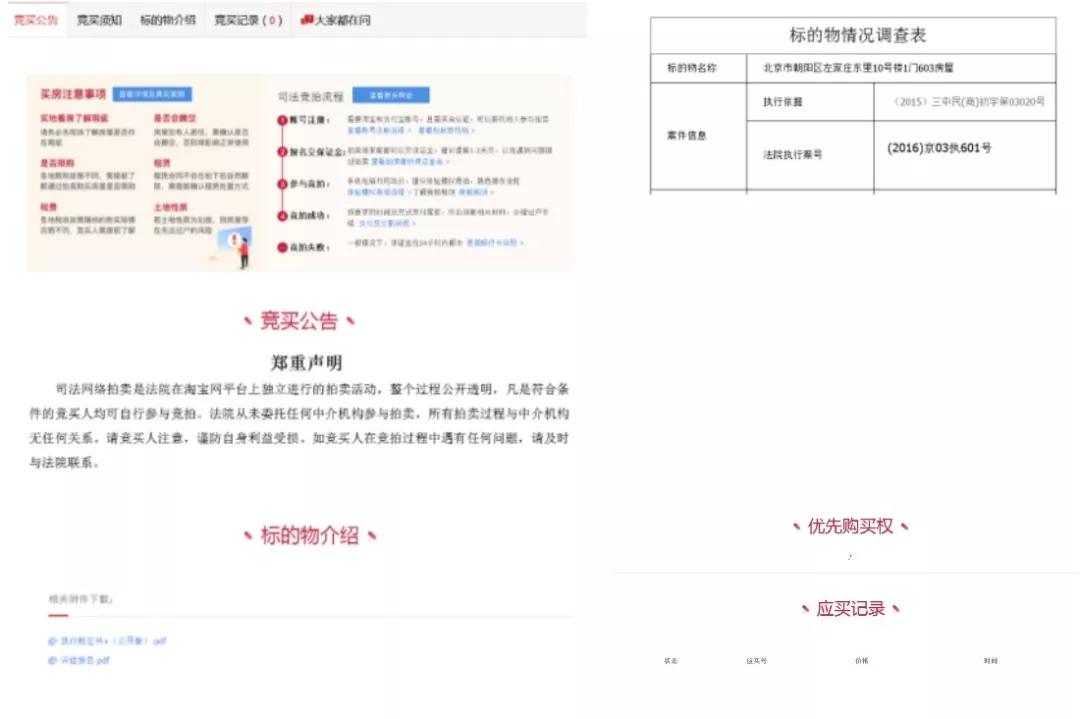This screenshot has height=719, width=1080.
Task: Click the blue registration link under 账号注册
Action: tap(377, 131)
